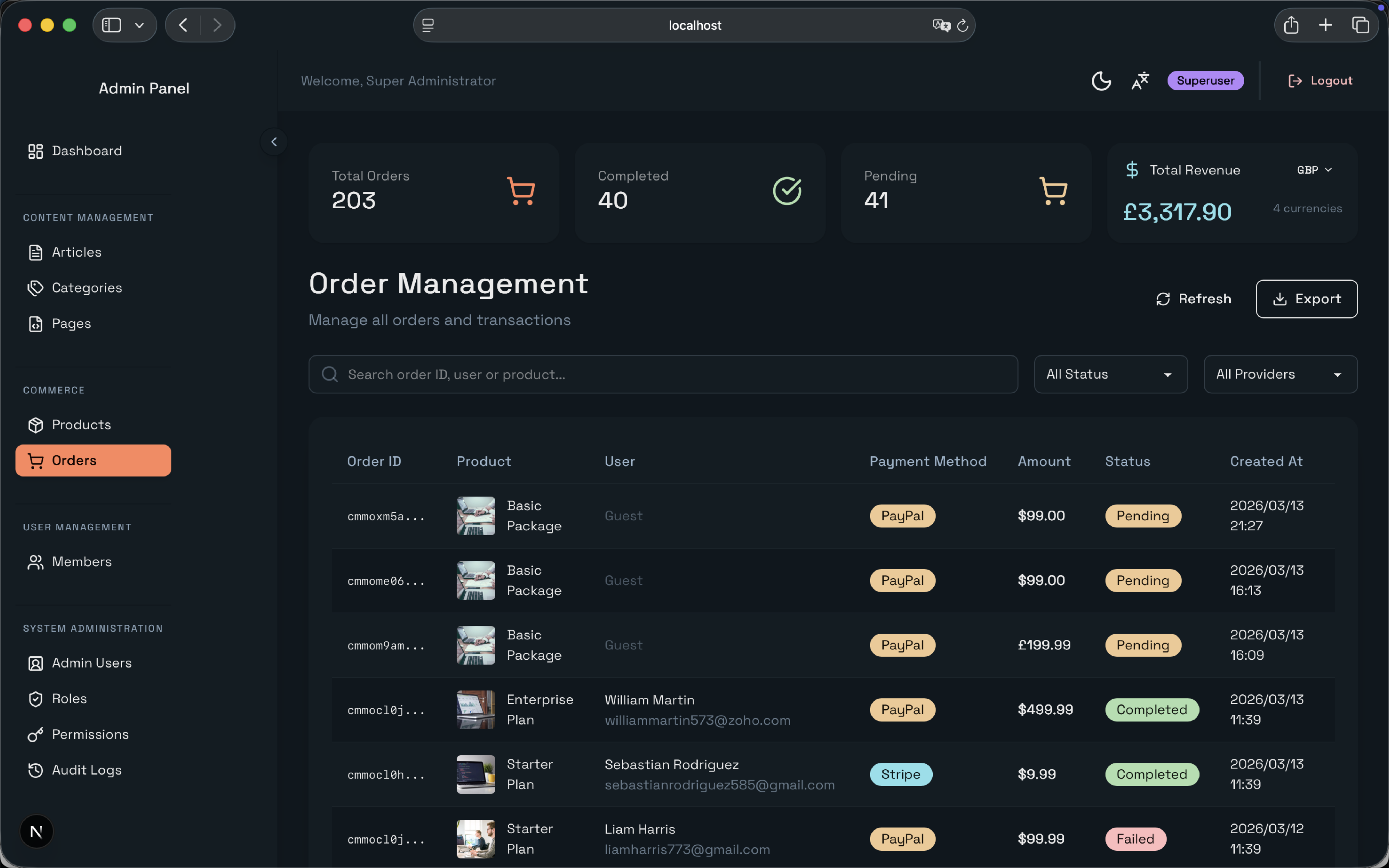Click the Starter Plan thumbnail in Sebastian's order
This screenshot has width=1389, height=868.
point(476,774)
